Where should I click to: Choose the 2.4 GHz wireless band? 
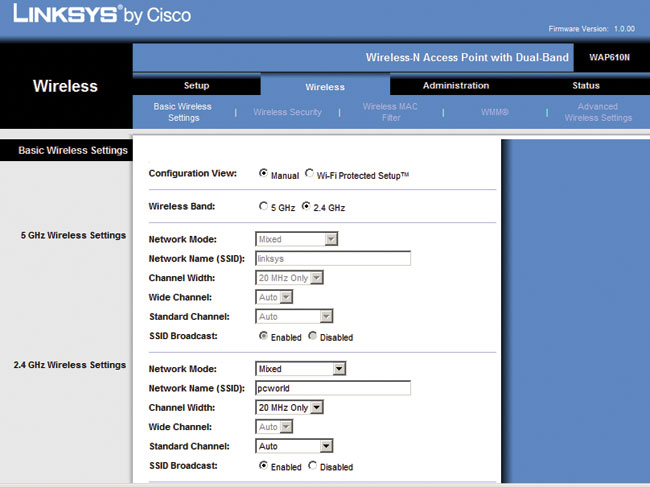(306, 206)
